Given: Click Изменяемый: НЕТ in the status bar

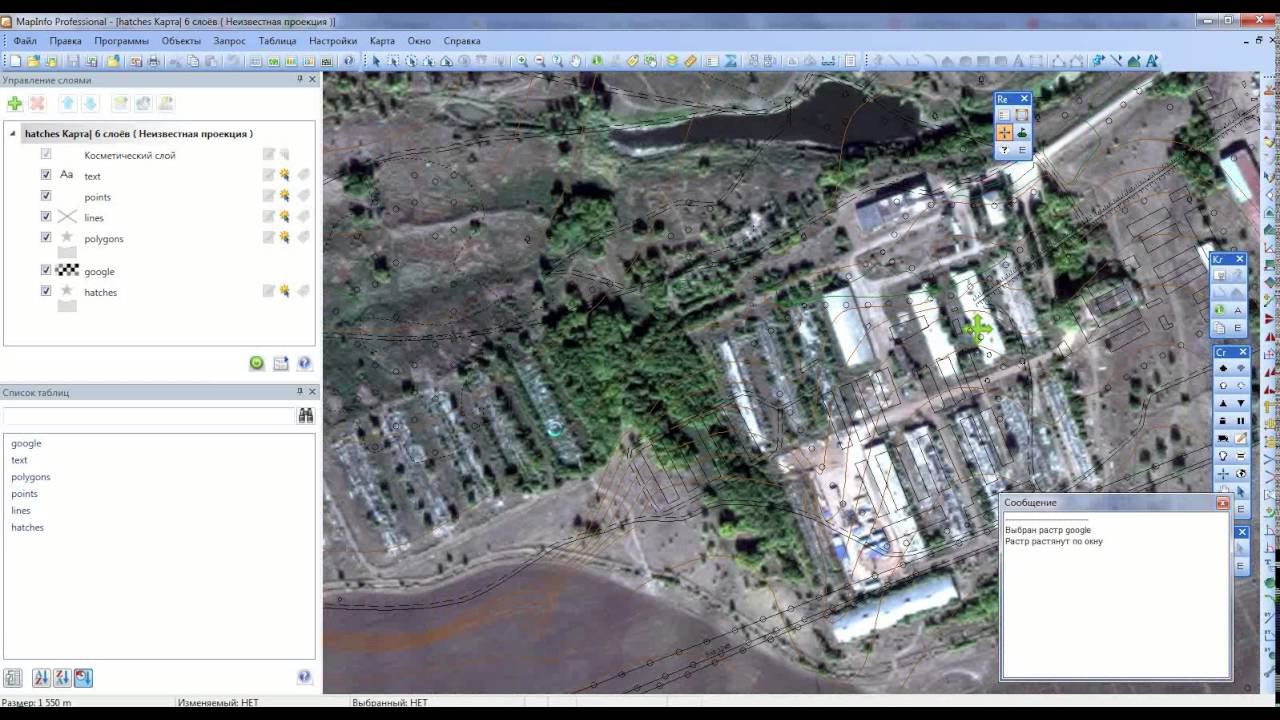Looking at the screenshot, I should pyautogui.click(x=218, y=703).
